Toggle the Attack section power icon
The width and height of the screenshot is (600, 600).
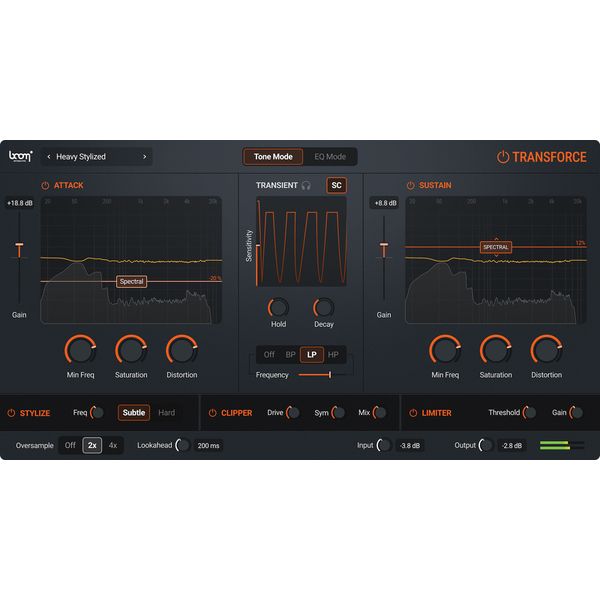pos(45,186)
